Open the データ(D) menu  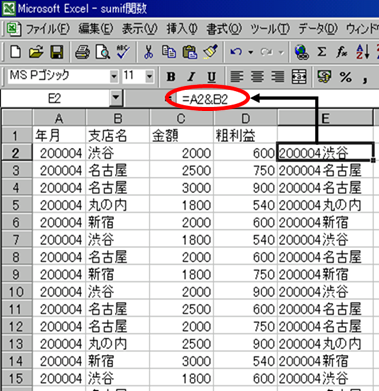click(318, 29)
